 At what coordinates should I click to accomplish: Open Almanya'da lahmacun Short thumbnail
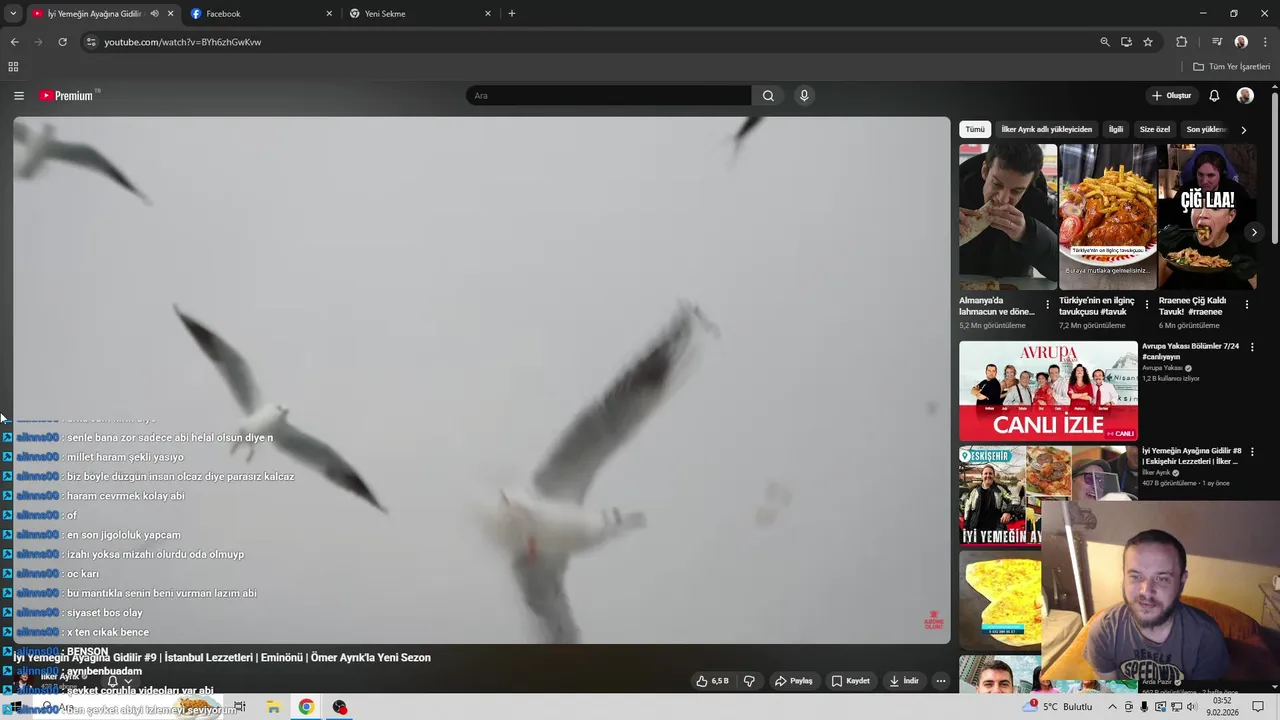click(1008, 217)
